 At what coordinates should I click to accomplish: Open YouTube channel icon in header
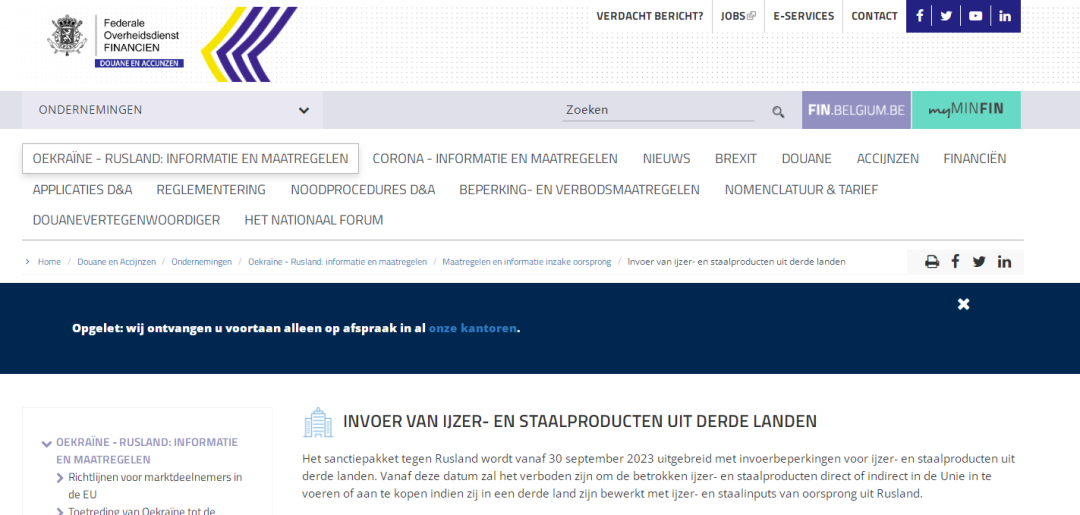[975, 16]
